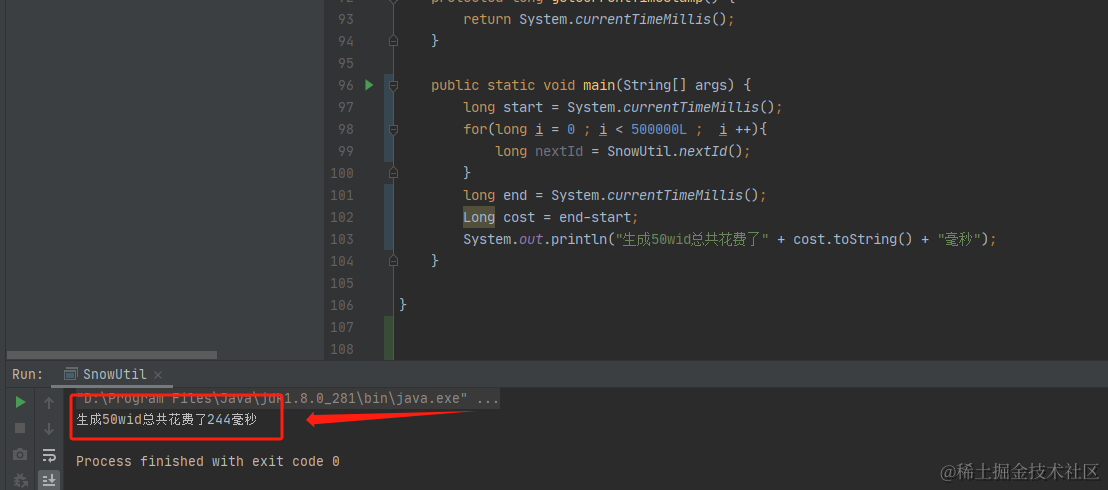Click the '生成50wid总共花费了244毫秒' output line
Screen dimensions: 1108x490
coord(166,420)
